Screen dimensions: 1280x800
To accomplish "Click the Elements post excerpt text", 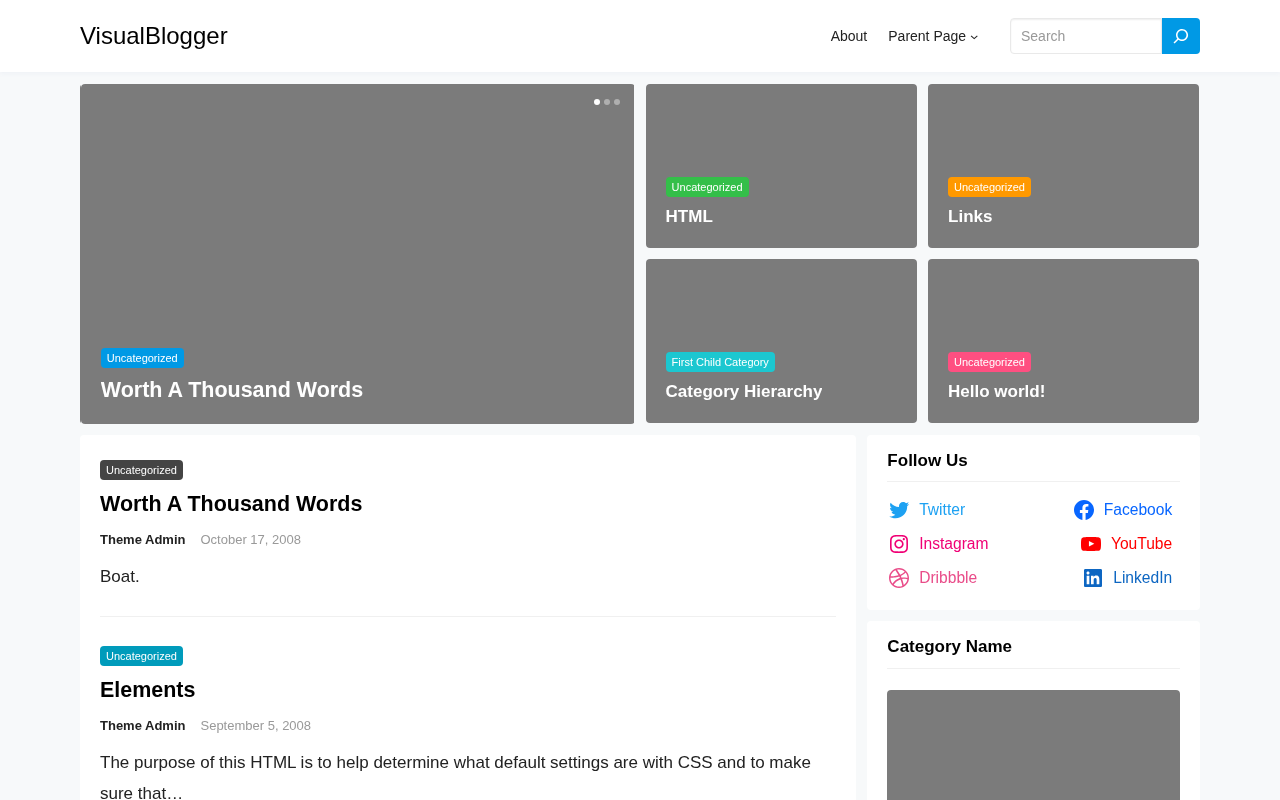I will [x=455, y=778].
